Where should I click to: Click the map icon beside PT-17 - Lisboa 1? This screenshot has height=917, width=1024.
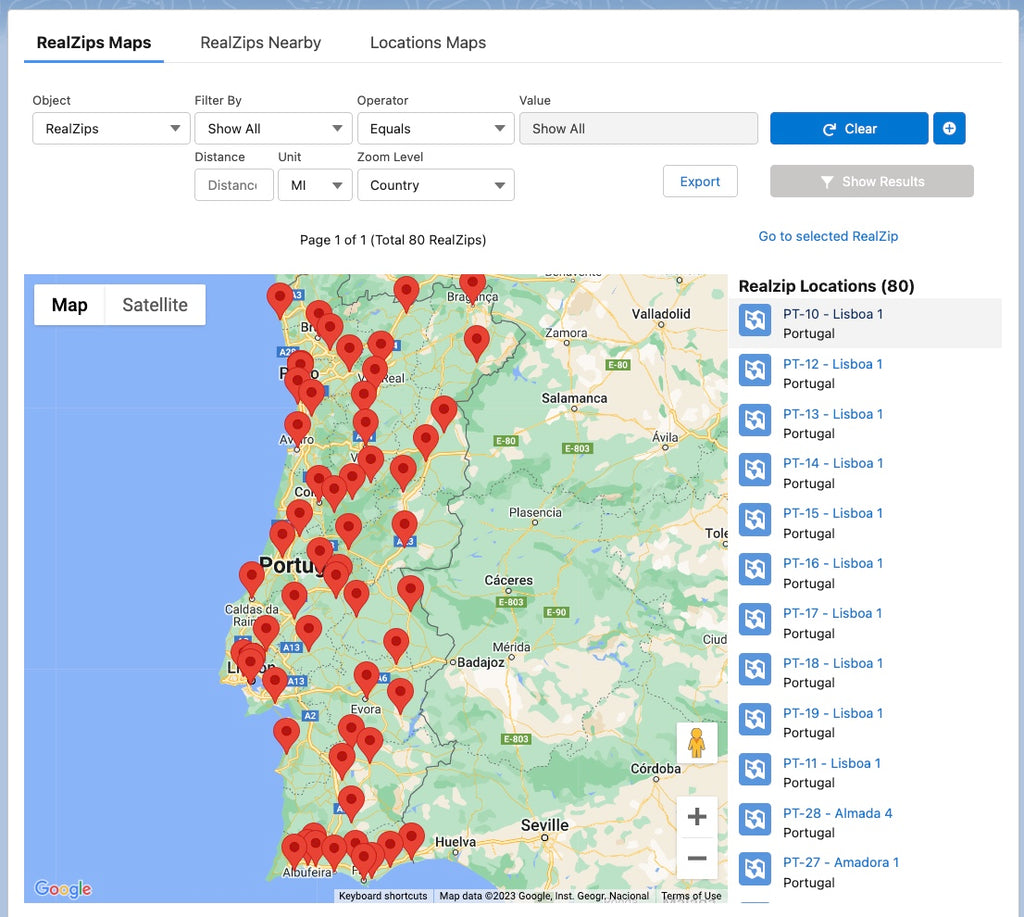(755, 619)
